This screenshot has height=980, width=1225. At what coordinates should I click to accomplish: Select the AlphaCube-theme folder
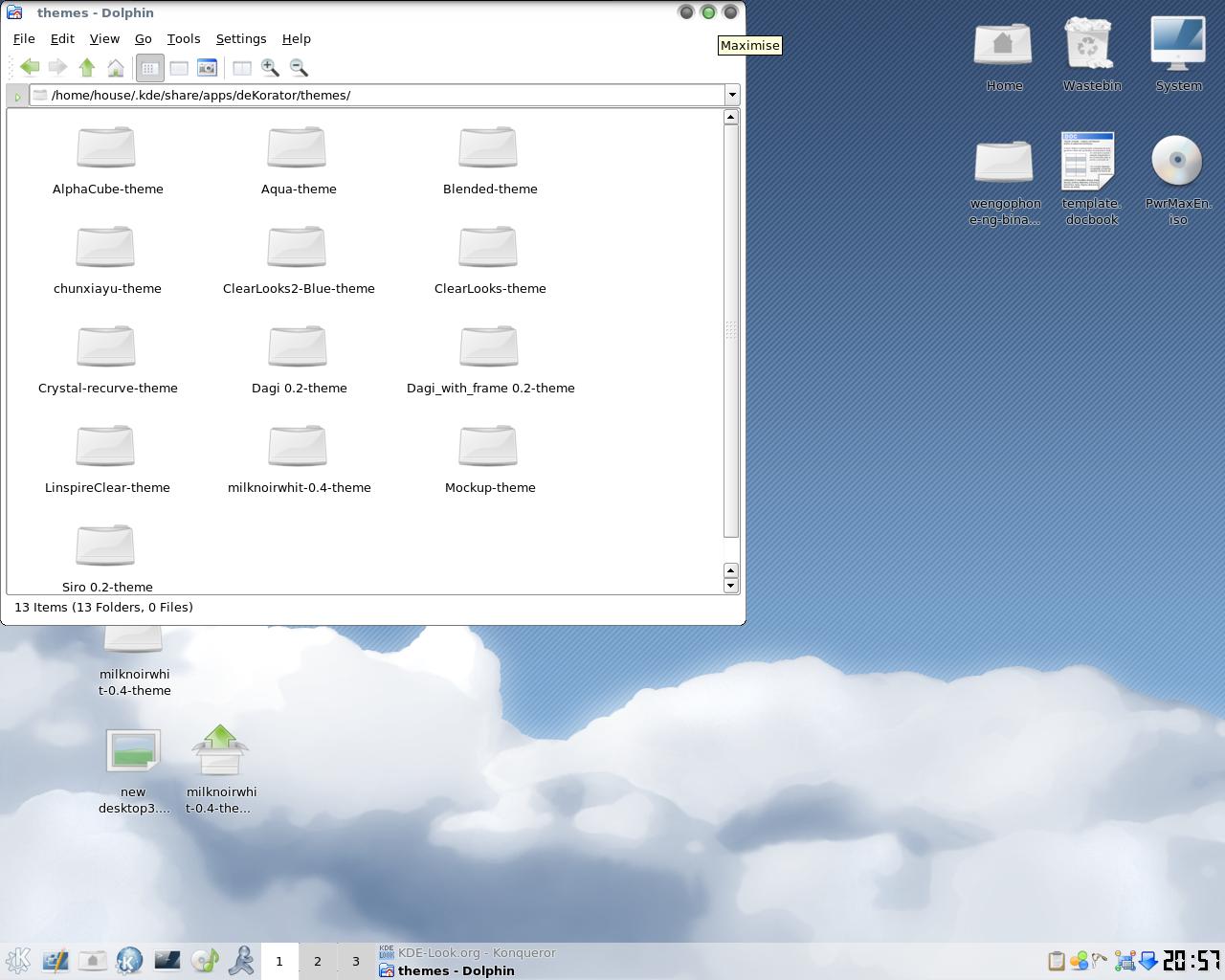click(107, 160)
